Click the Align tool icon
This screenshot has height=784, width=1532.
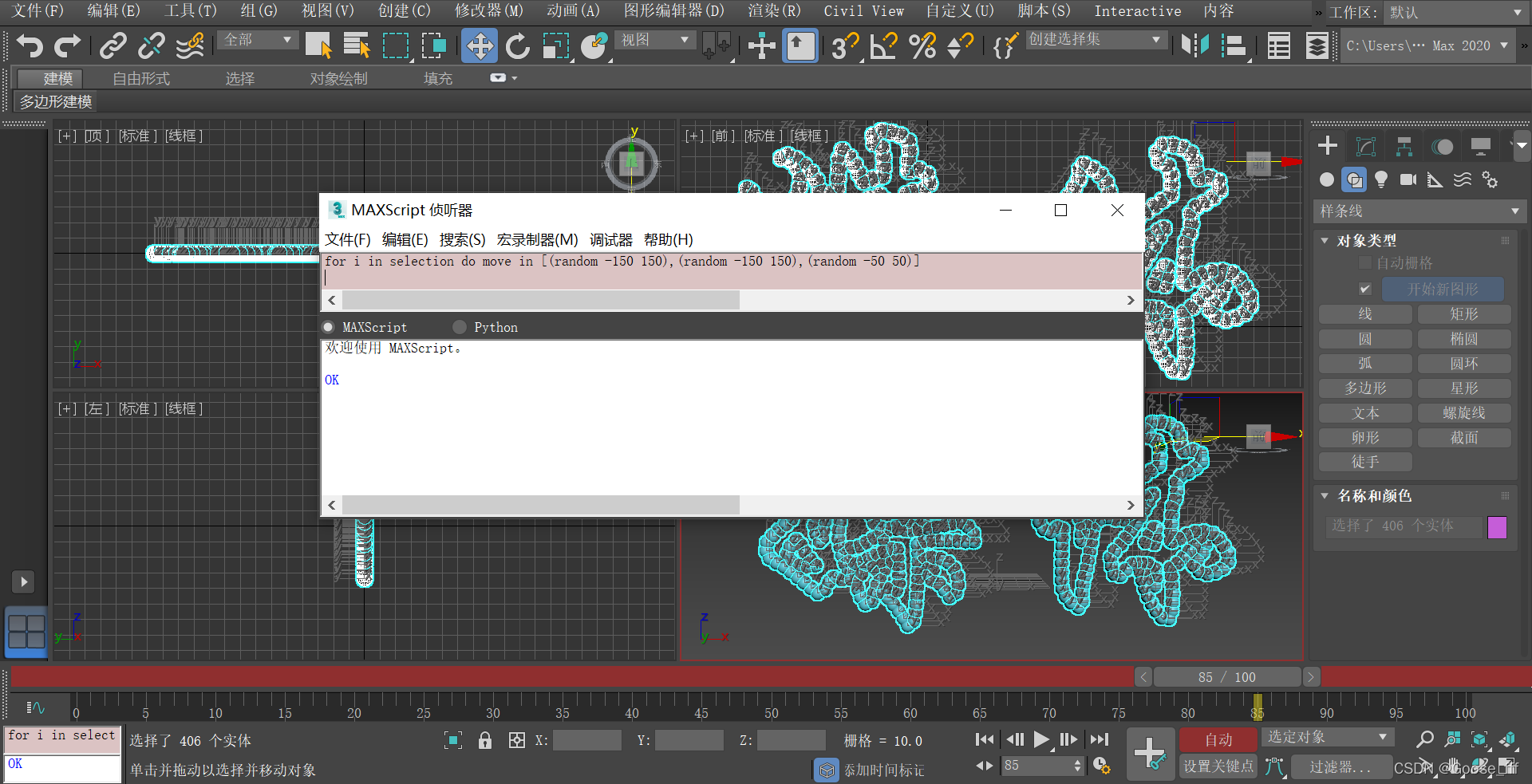1234,46
